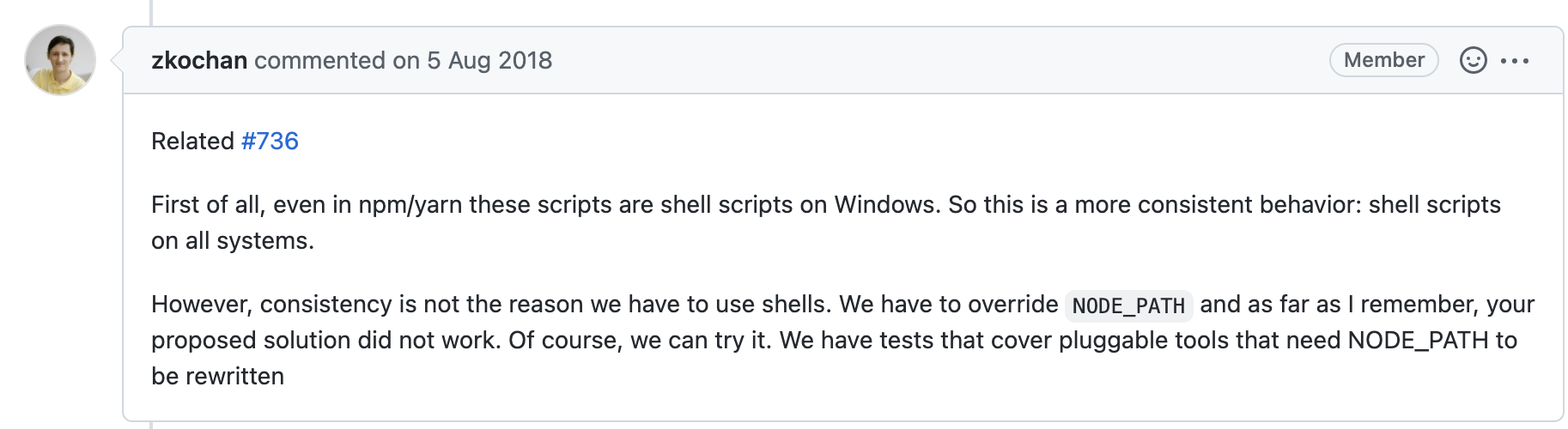Screen dimensions: 1568x429
Task: Click the vertical timeline line above the avatar
Action: click(x=151, y=12)
